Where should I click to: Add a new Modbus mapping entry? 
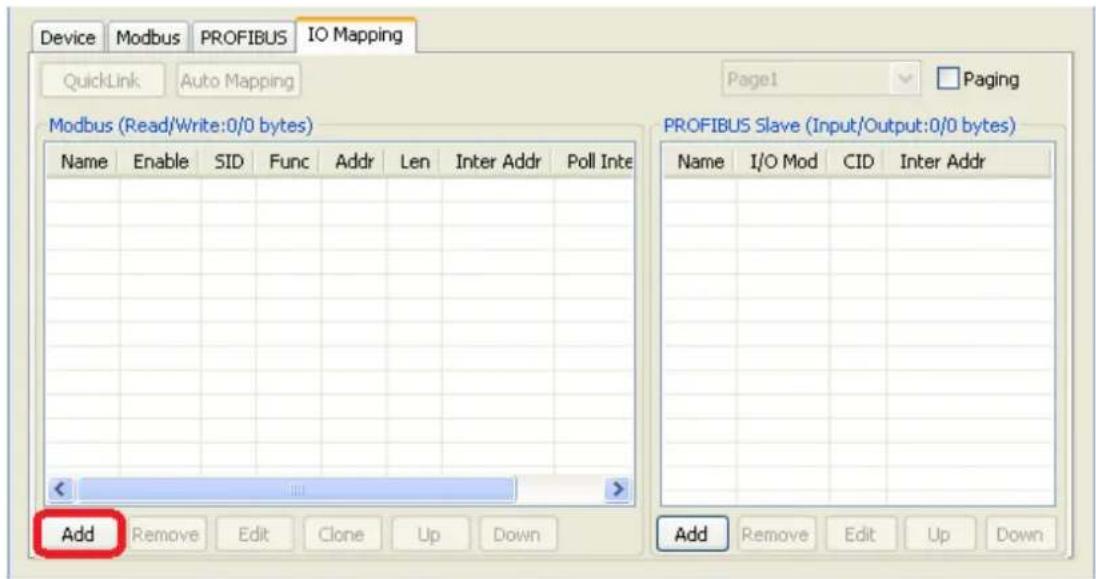click(x=78, y=534)
